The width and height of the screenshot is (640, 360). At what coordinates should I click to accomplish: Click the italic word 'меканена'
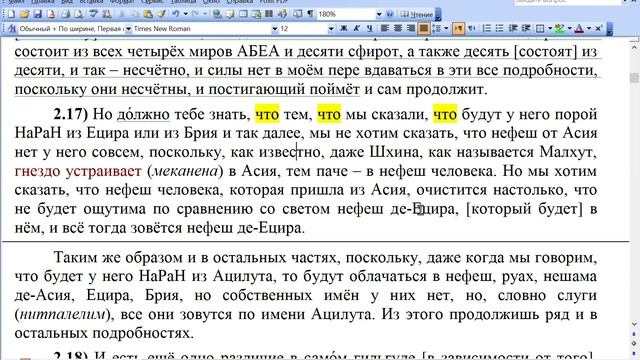(x=185, y=171)
